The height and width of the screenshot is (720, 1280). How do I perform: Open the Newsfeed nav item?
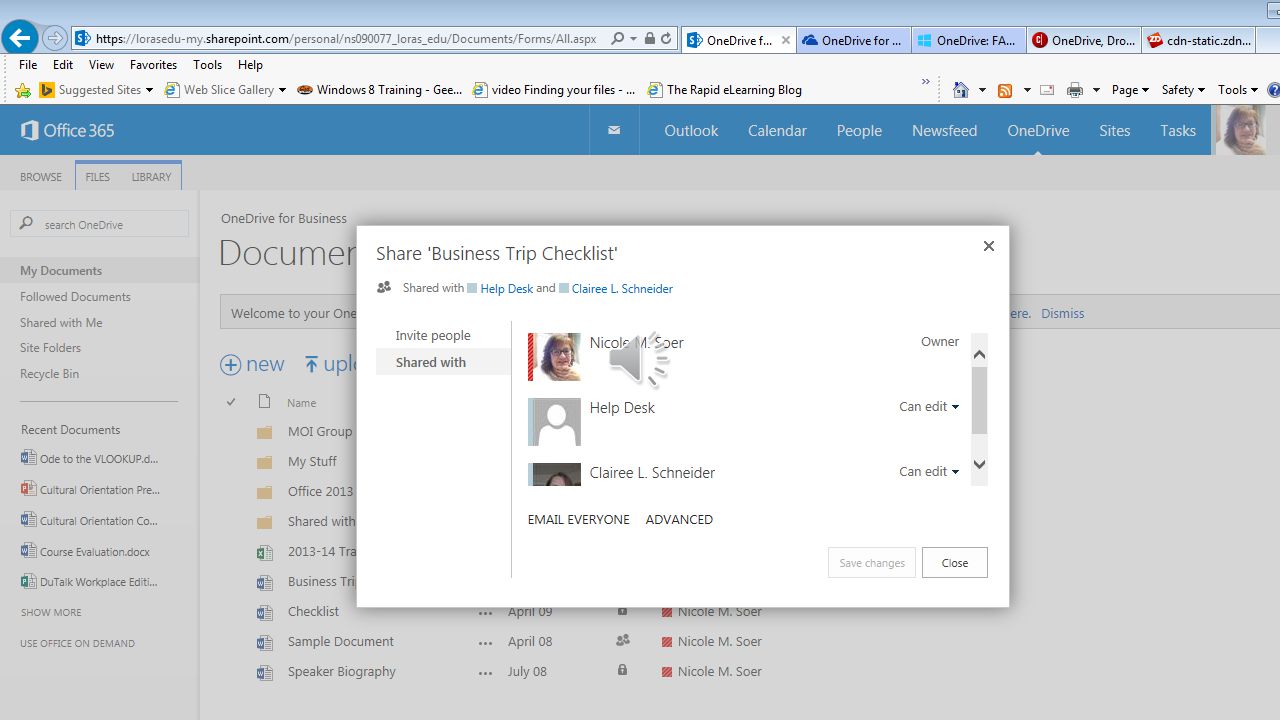944,130
